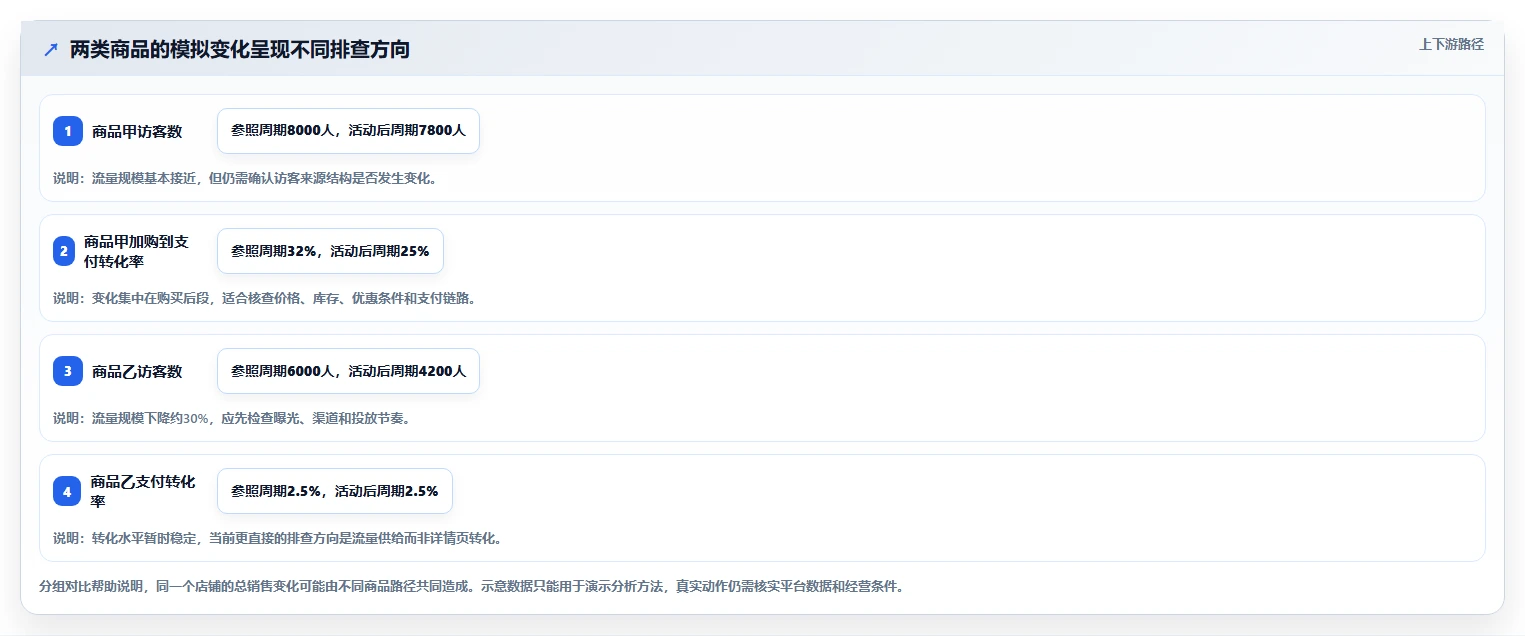The height and width of the screenshot is (636, 1525).
Task: Click the 商品乙访客数 label
Action: click(137, 371)
